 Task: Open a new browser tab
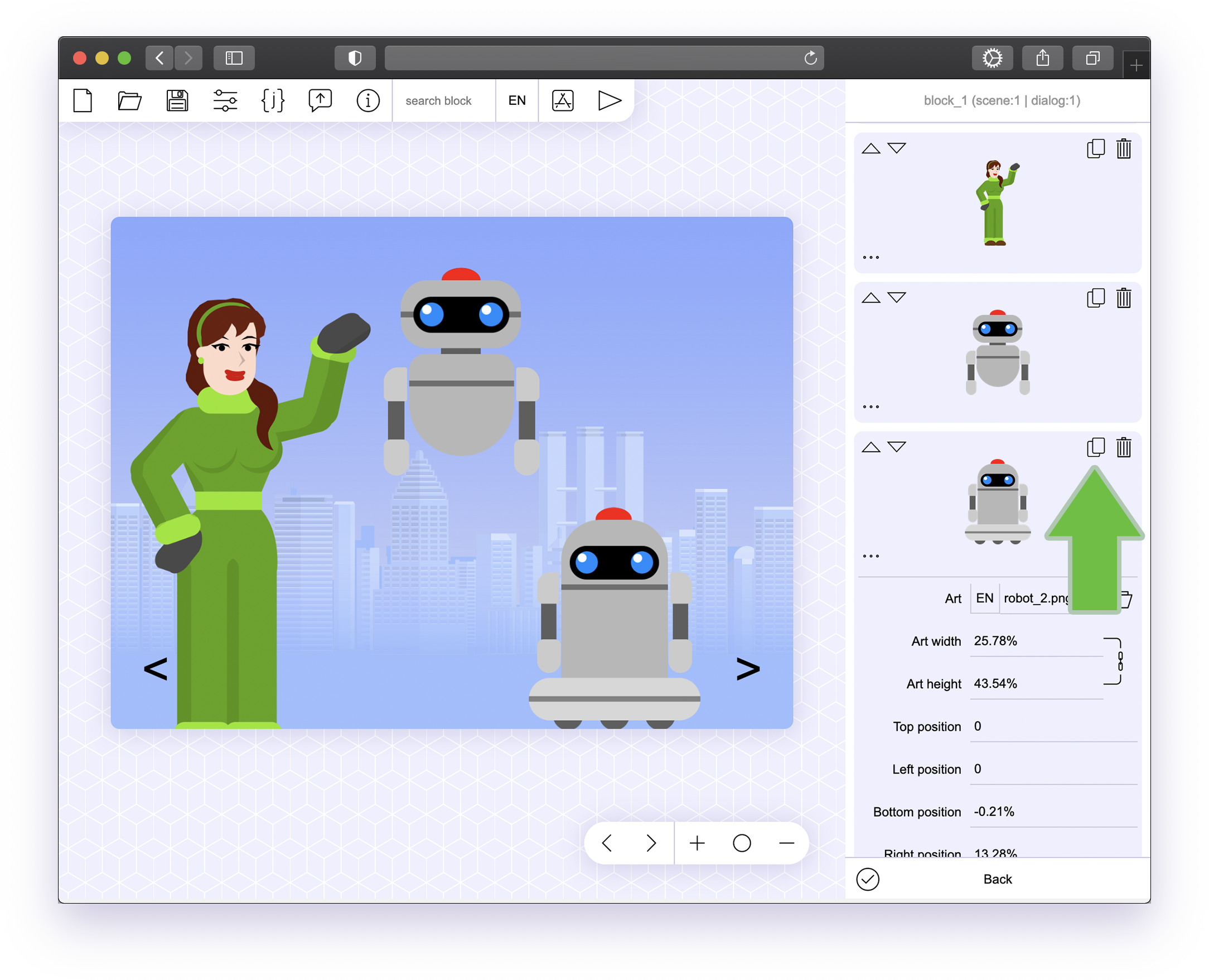1136,65
